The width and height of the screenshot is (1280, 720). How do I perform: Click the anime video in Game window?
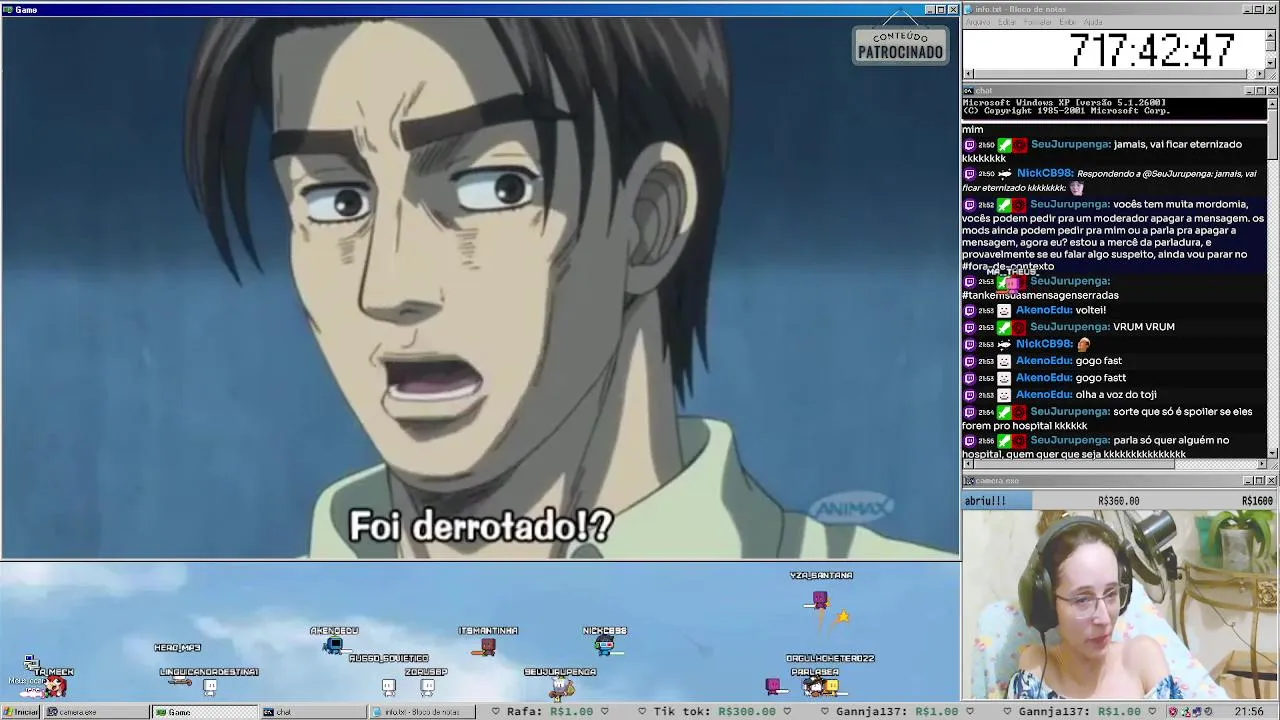(x=480, y=288)
